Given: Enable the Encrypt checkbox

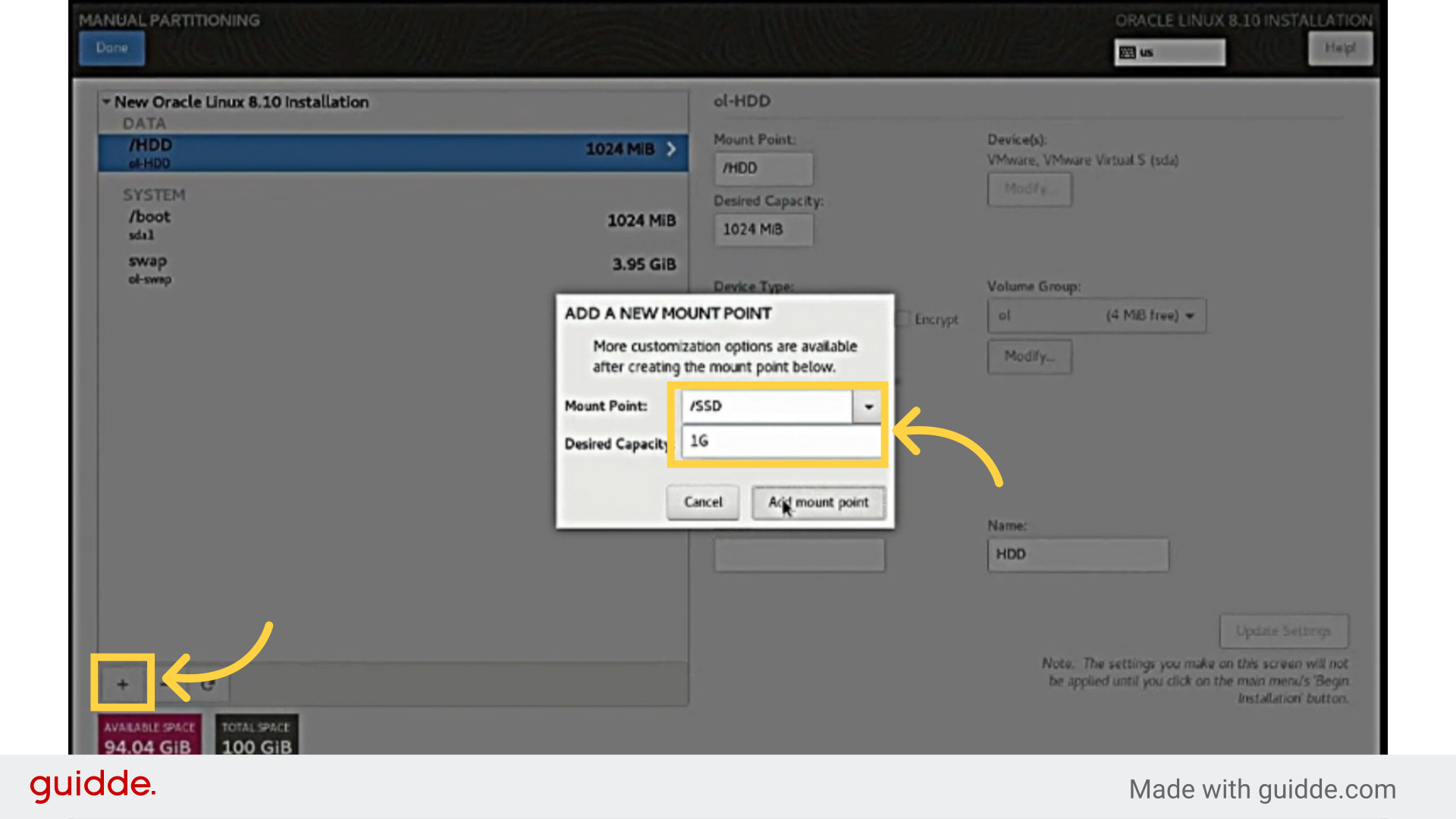Looking at the screenshot, I should click(x=903, y=318).
